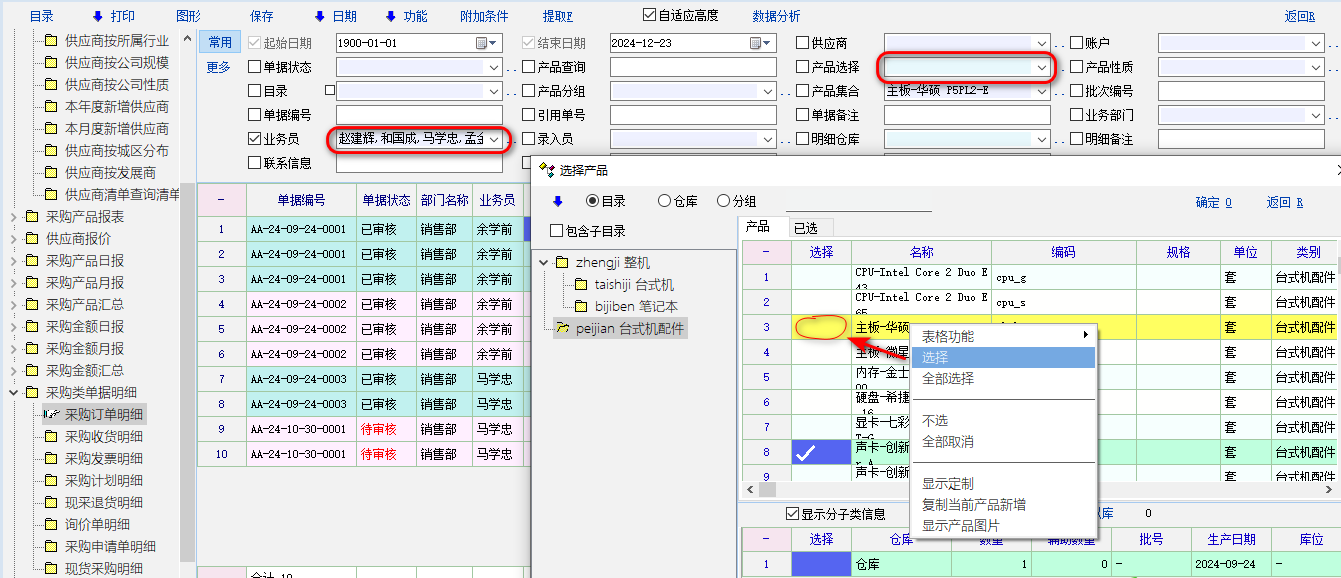The image size is (1341, 578).
Task: Click the 选择产品 dialog title icon
Action: click(546, 170)
